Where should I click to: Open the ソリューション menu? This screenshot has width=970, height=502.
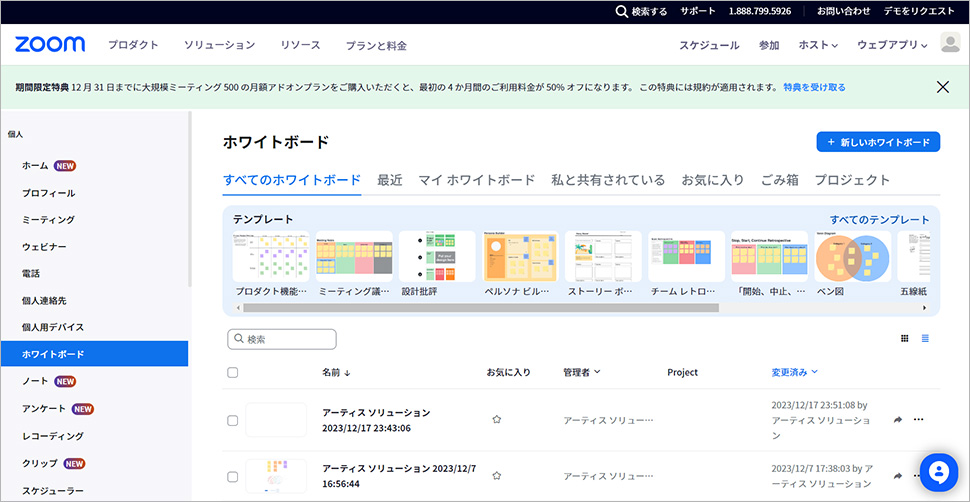tap(220, 45)
